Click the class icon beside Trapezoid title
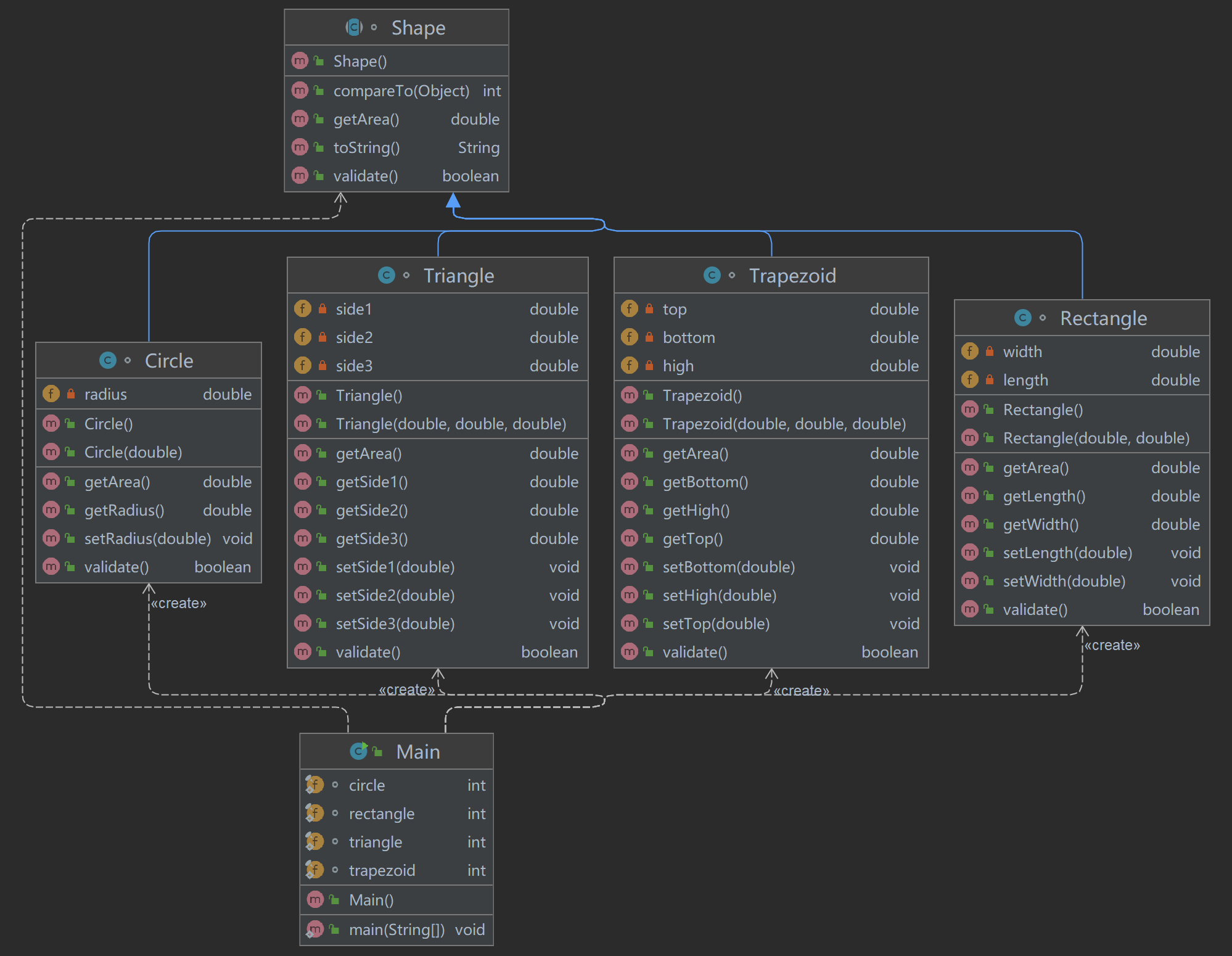The height and width of the screenshot is (956, 1232). point(712,275)
